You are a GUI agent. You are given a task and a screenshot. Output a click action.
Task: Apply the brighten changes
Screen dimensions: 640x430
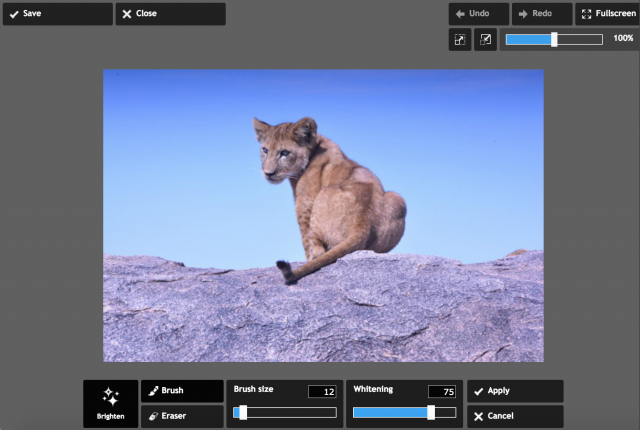514,391
